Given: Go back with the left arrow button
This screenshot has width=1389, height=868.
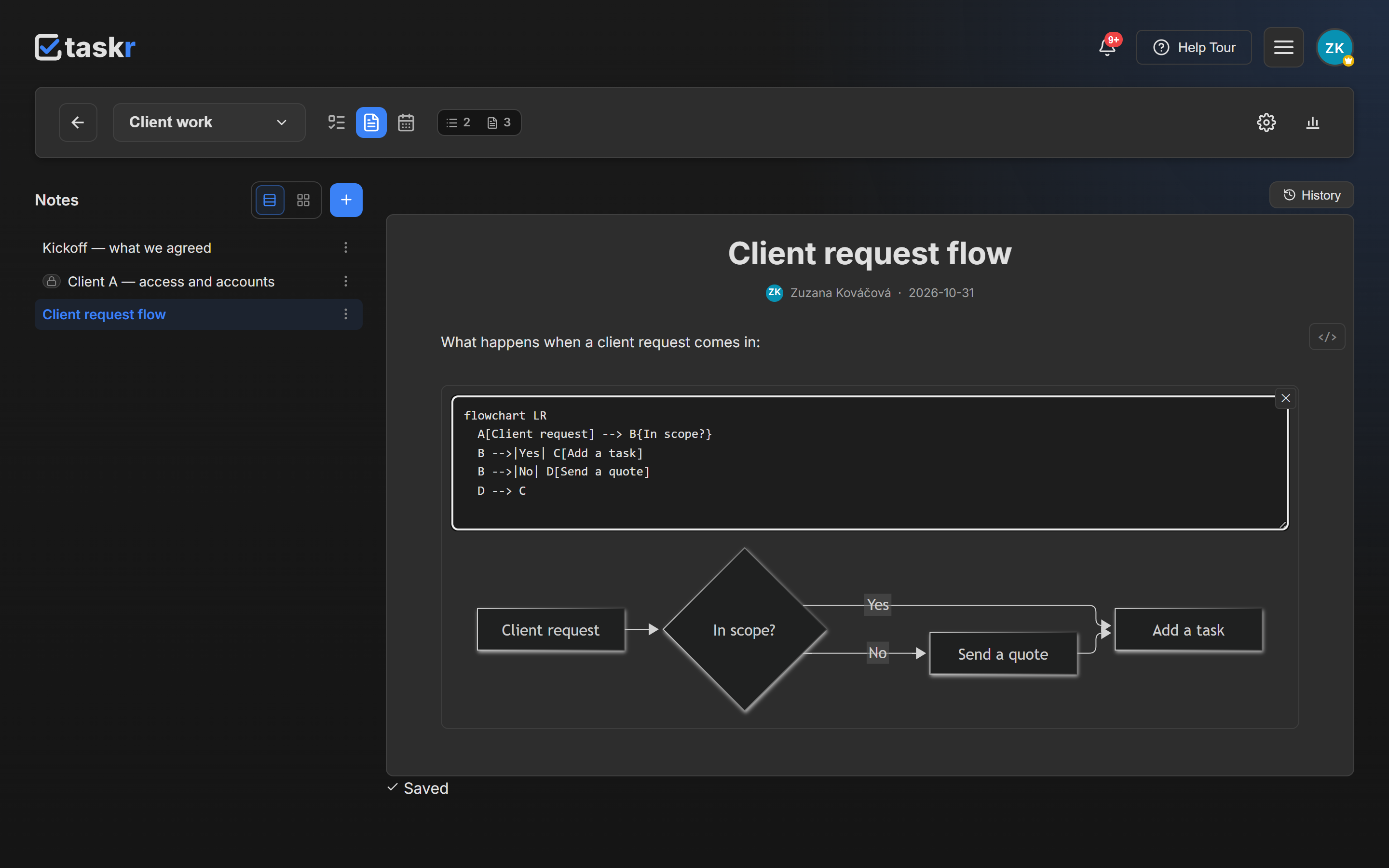Looking at the screenshot, I should coord(78,122).
